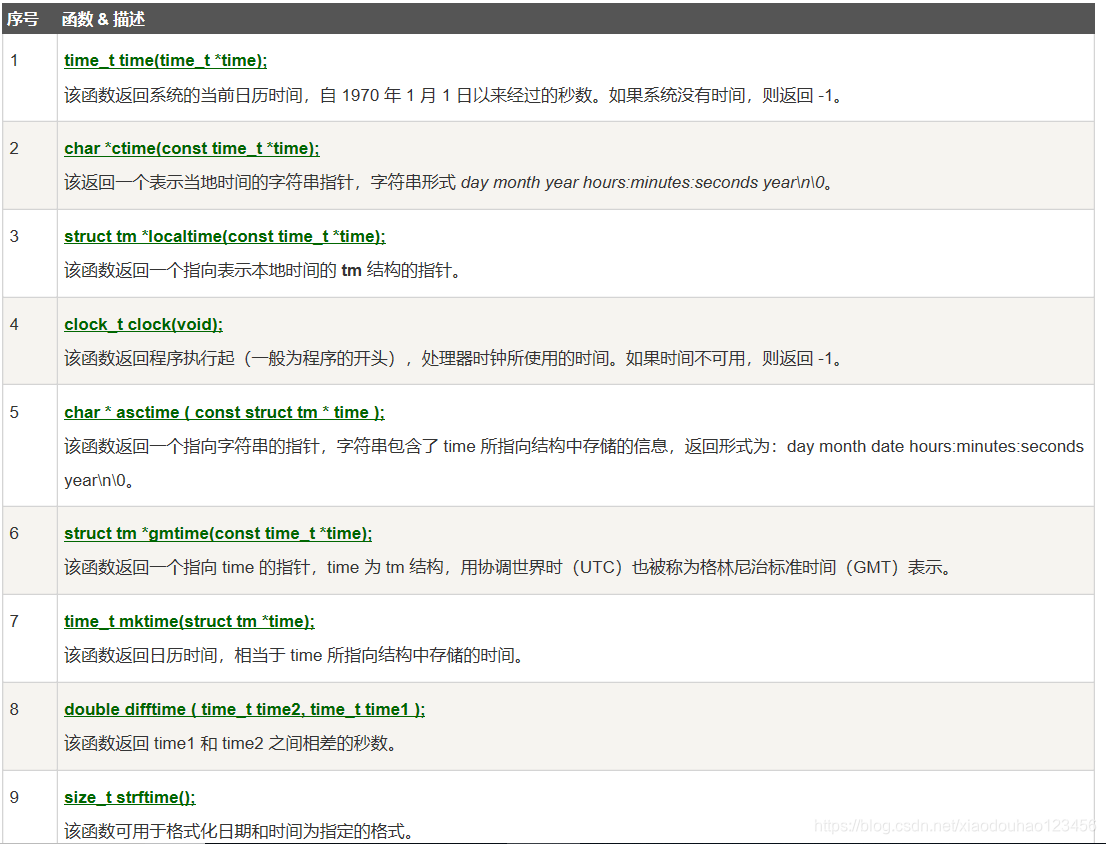
Task: Click row number 7 cell
Action: (30, 639)
